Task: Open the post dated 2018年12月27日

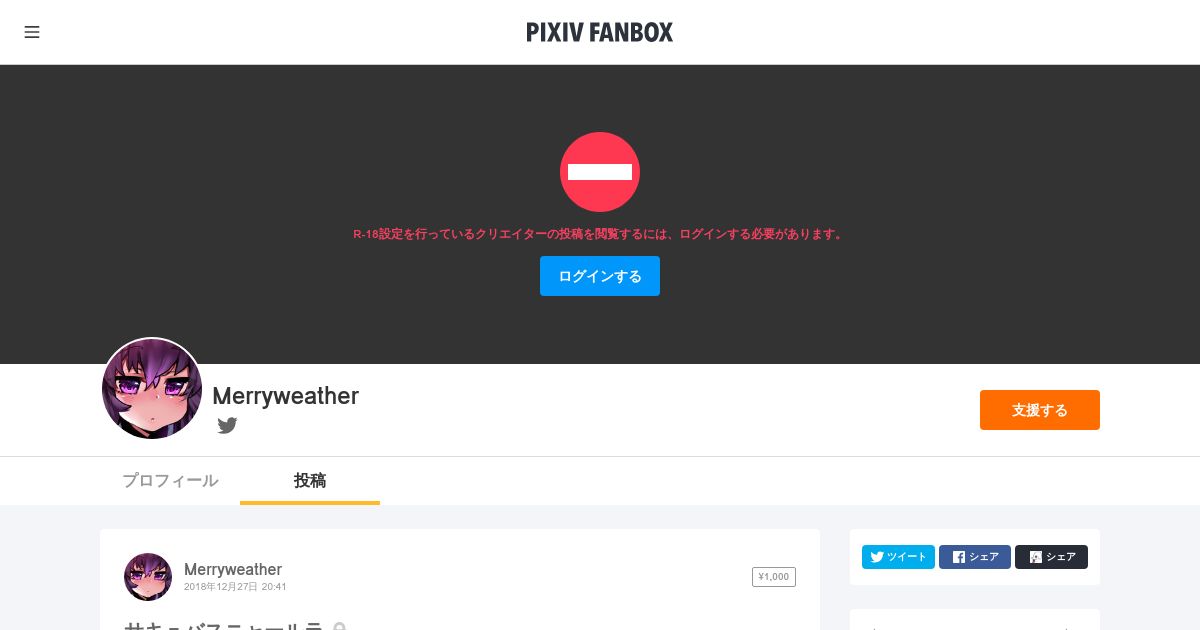Action: [235, 587]
